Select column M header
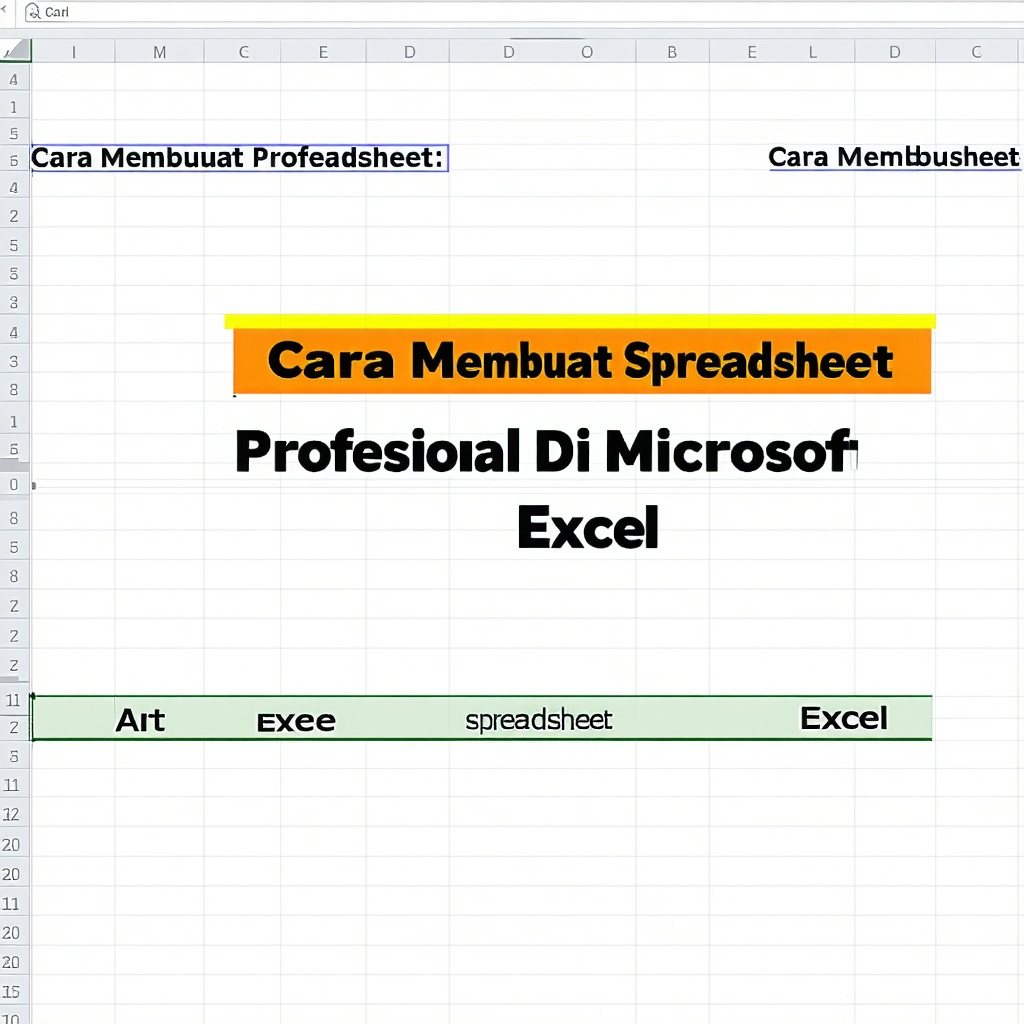The image size is (1024, 1024). tap(159, 52)
